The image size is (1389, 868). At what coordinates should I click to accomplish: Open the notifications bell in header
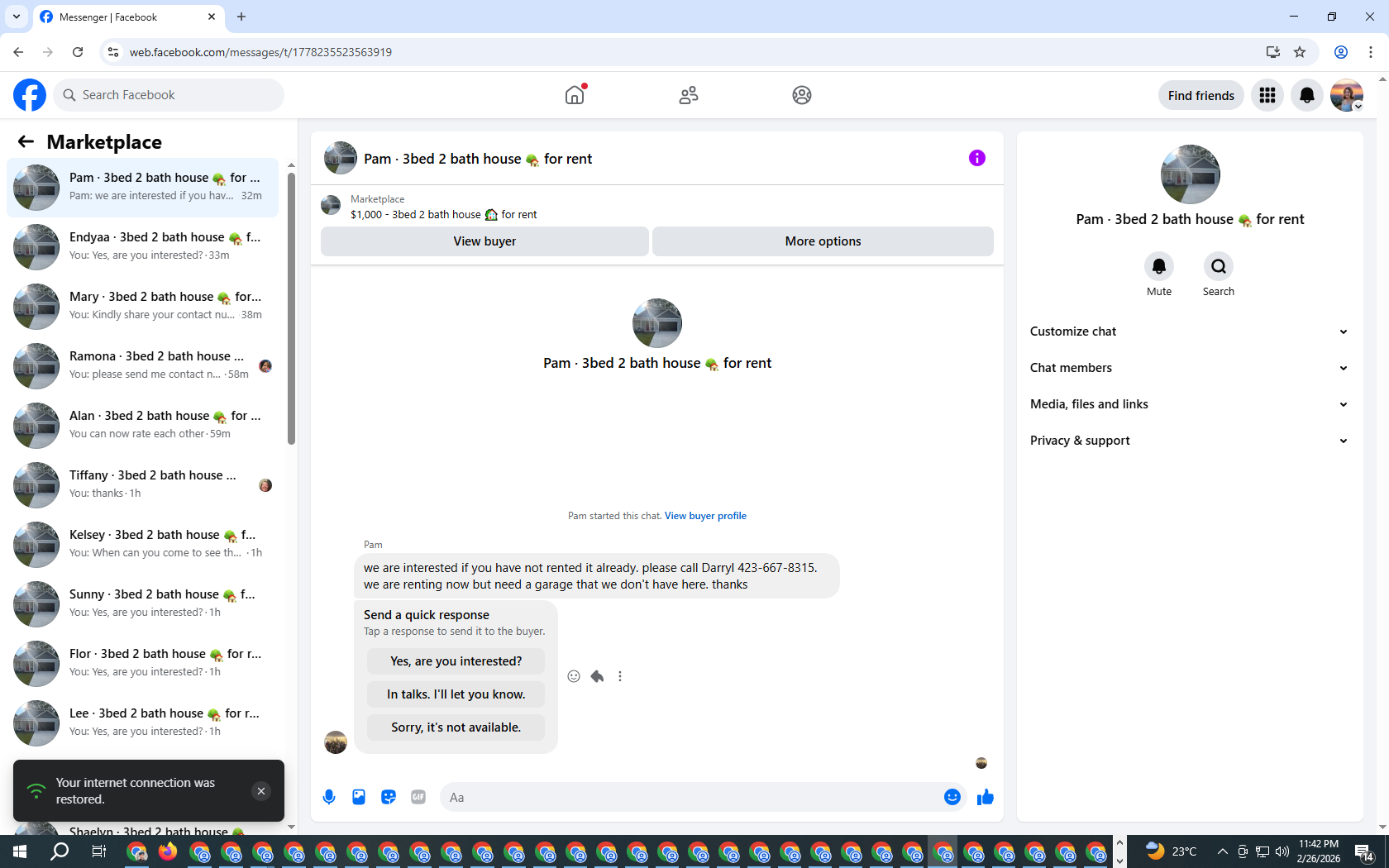pos(1307,95)
